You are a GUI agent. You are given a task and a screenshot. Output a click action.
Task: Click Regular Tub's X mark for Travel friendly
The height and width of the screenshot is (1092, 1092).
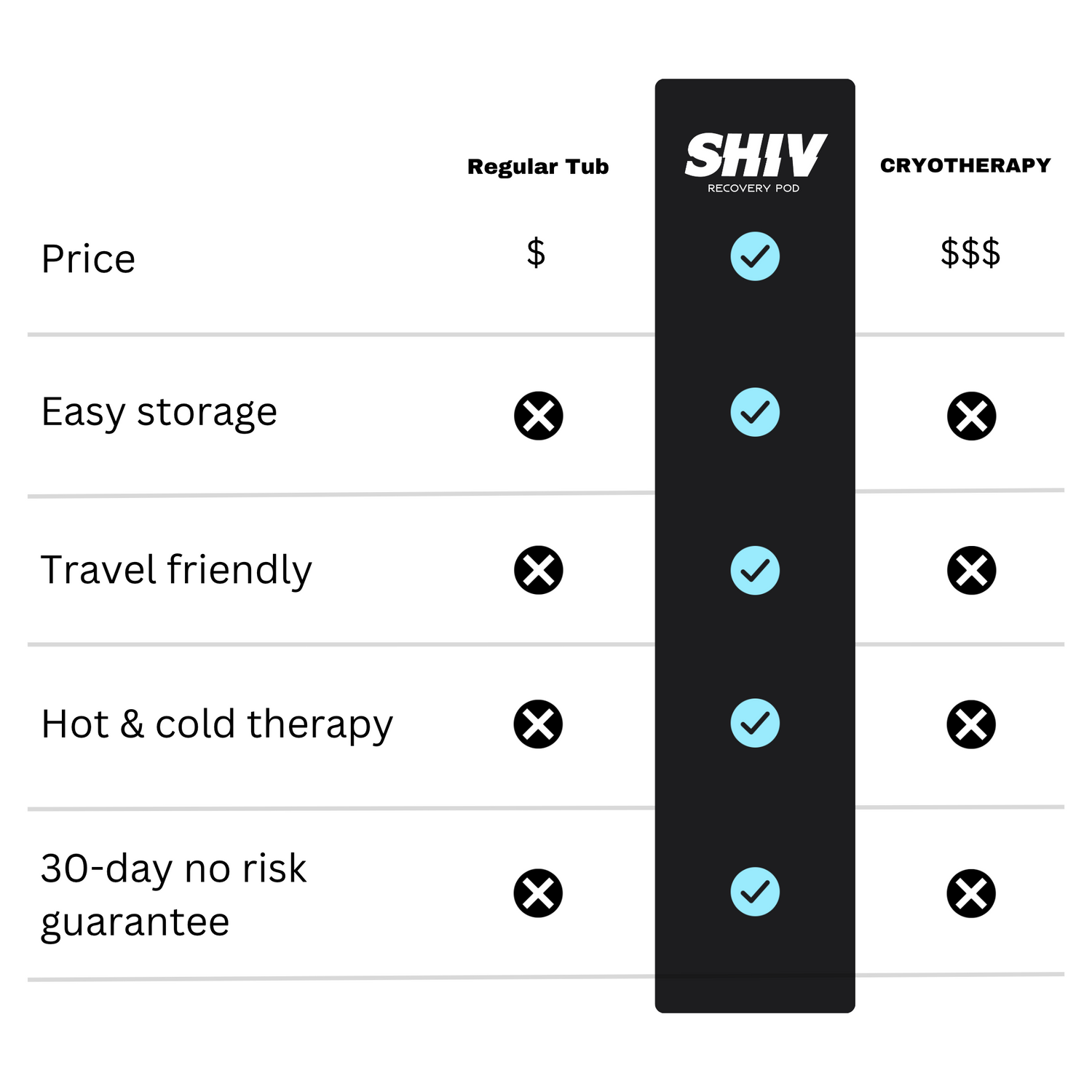(539, 570)
